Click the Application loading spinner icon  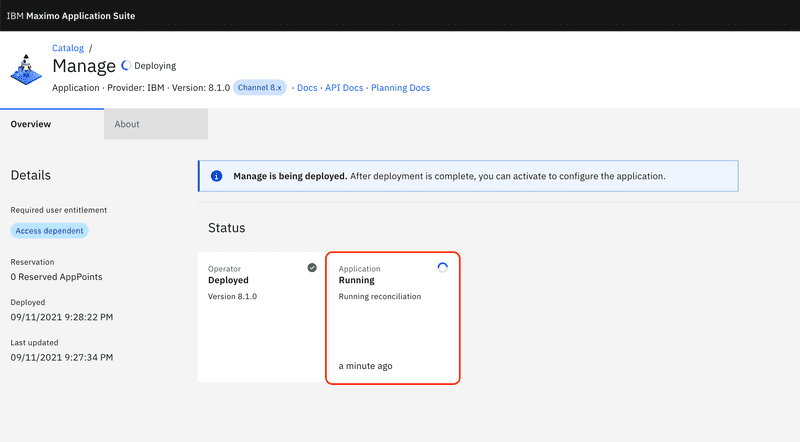(442, 267)
